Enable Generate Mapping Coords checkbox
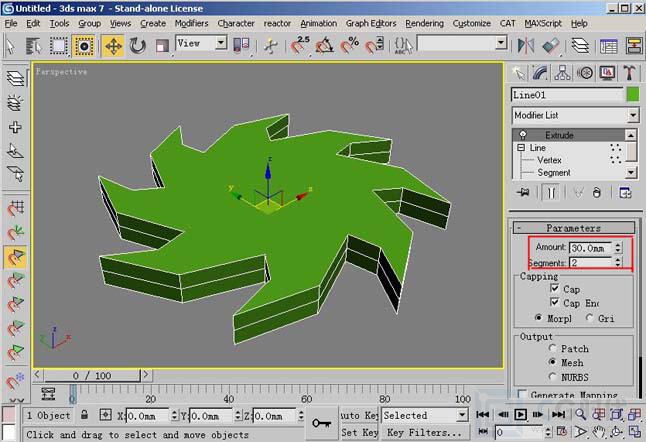Screen dimensions: 646x442 [522, 394]
